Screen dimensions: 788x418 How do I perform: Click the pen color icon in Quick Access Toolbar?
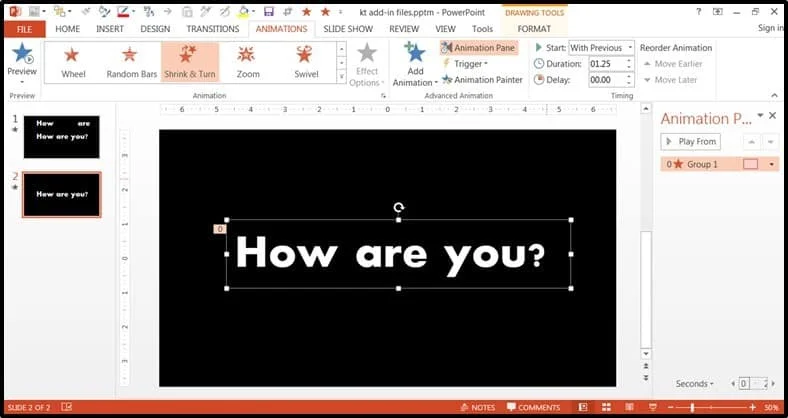(x=123, y=11)
